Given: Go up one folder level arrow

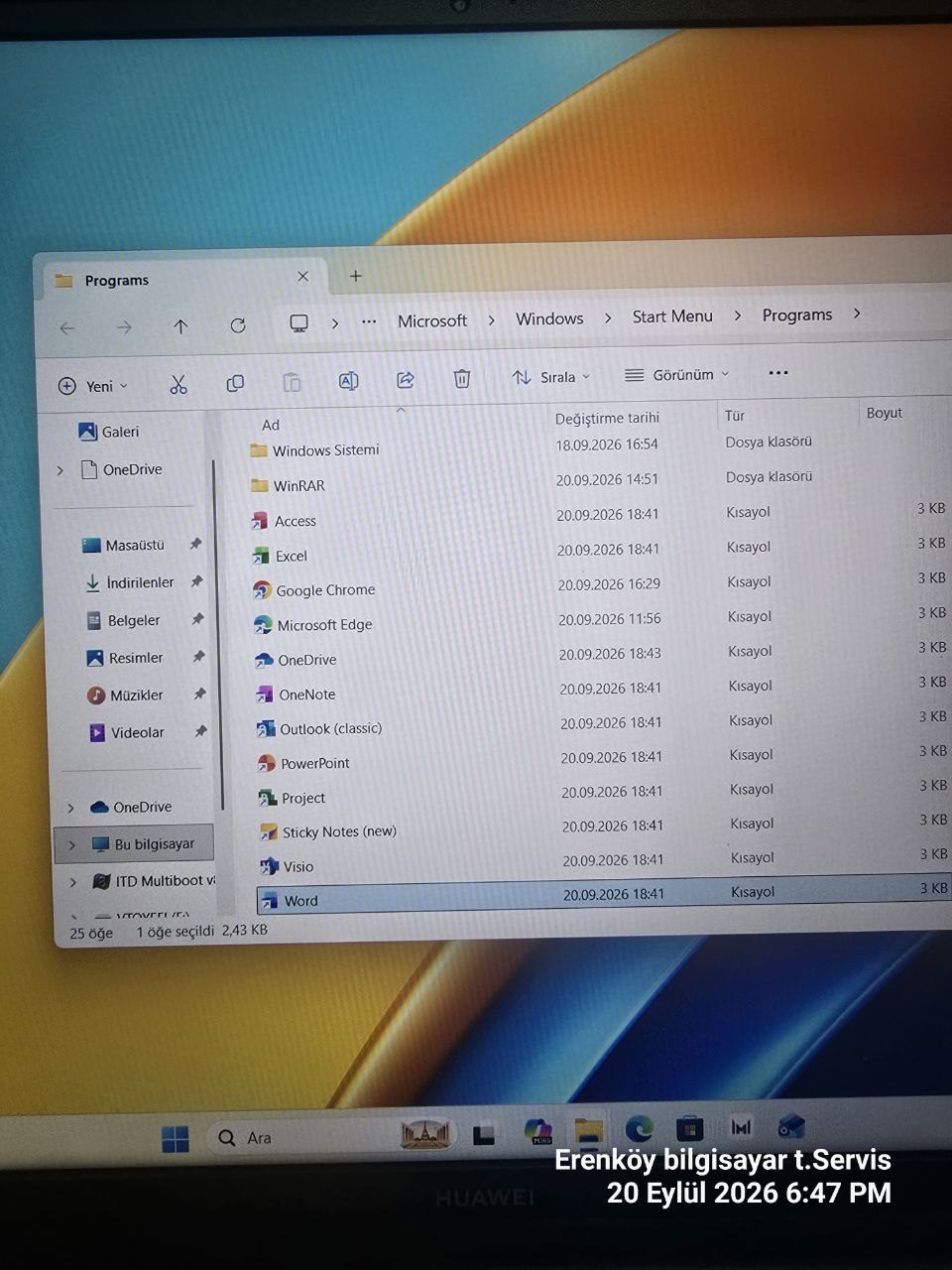Looking at the screenshot, I should click(x=180, y=326).
